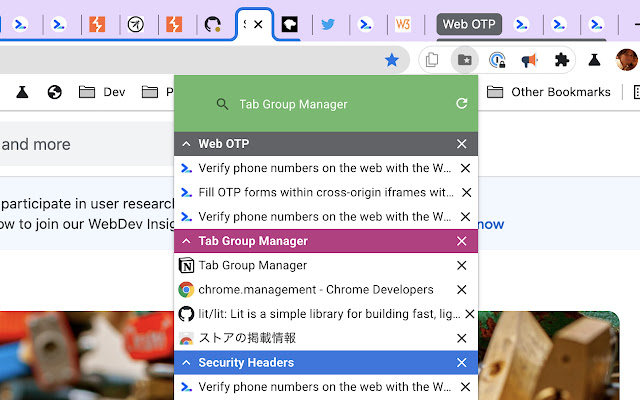Open the Other Bookmarks folder

coord(549,92)
